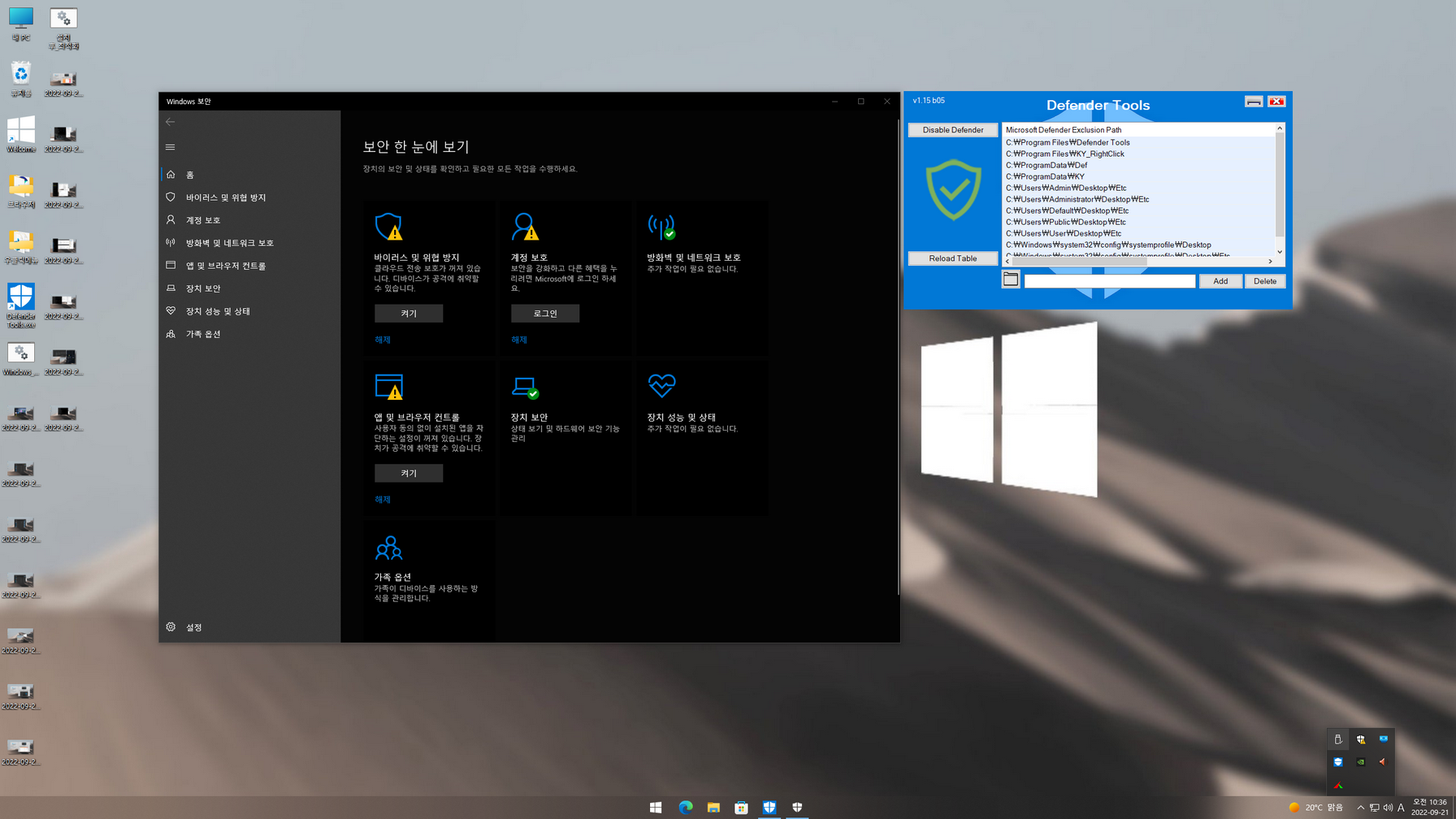Screen dimensions: 1456x819
Task: Click Microsoft Defender Exclusion Path column header
Action: coord(1139,130)
